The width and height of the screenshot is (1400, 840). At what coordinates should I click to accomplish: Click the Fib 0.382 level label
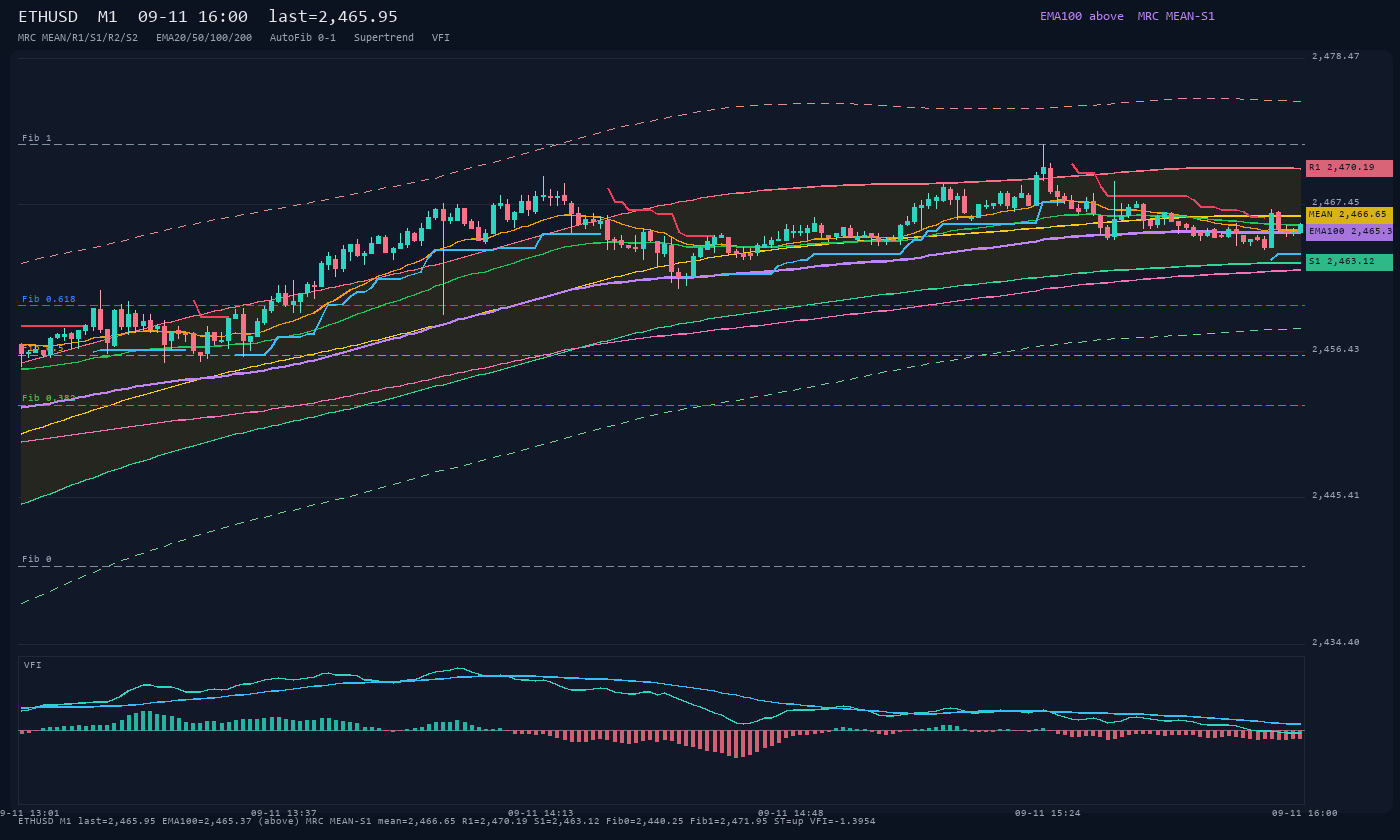49,398
